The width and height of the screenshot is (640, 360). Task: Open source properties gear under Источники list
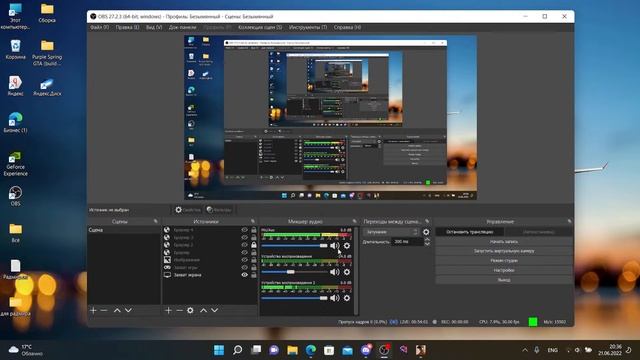tap(190, 311)
